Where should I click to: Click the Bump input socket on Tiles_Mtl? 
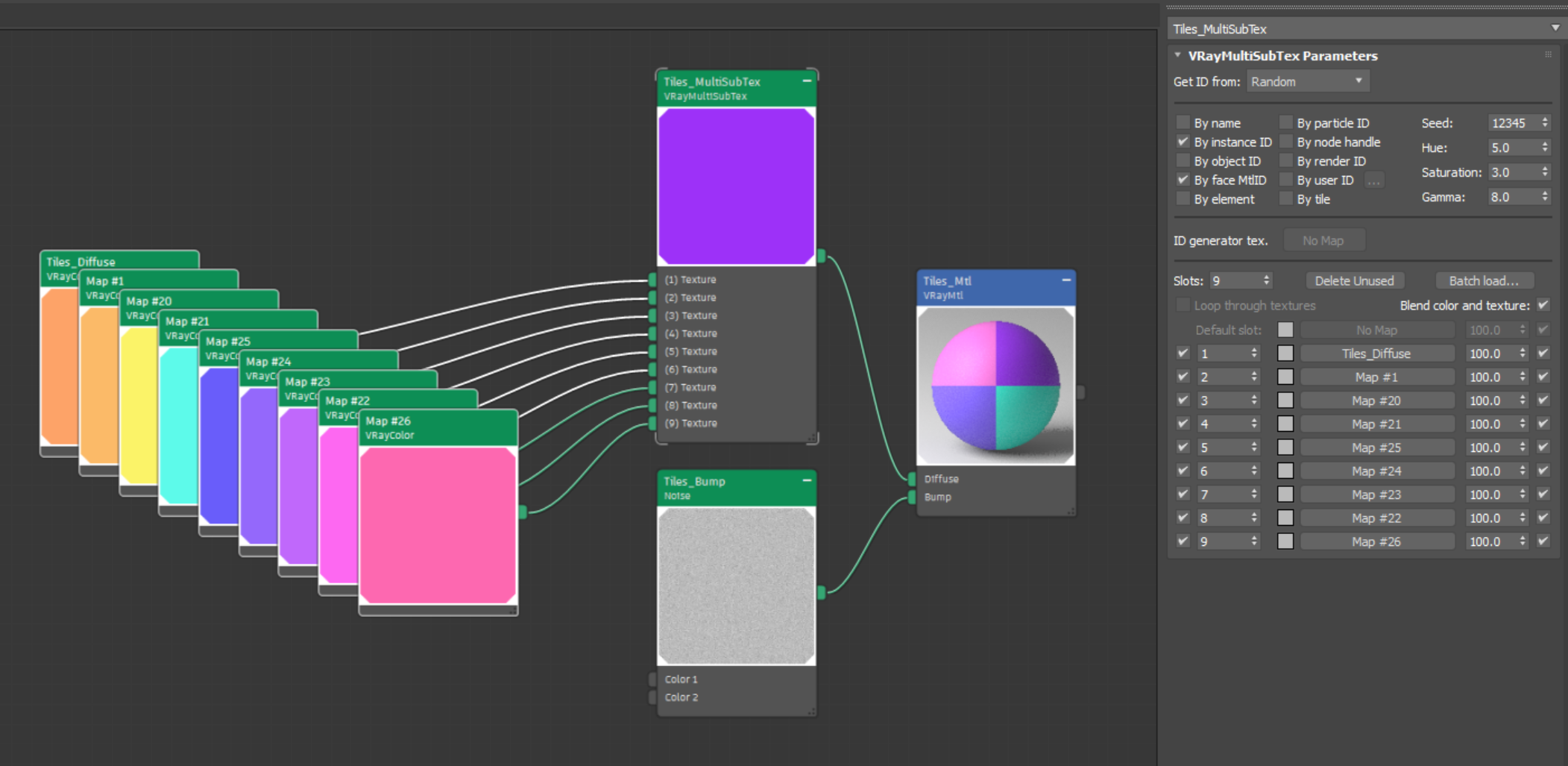pos(912,497)
